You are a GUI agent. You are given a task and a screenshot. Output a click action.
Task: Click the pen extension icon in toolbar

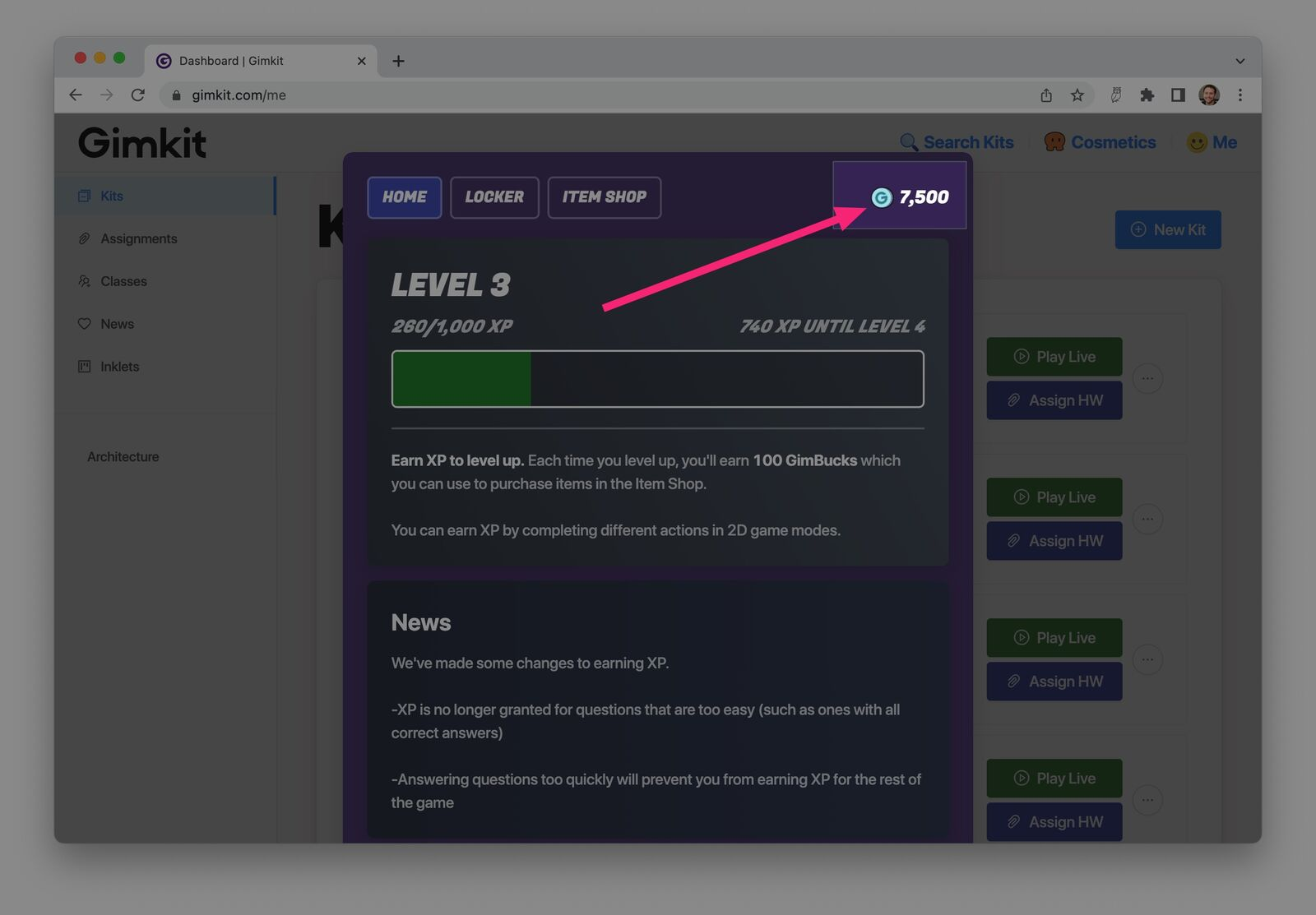click(x=1116, y=95)
